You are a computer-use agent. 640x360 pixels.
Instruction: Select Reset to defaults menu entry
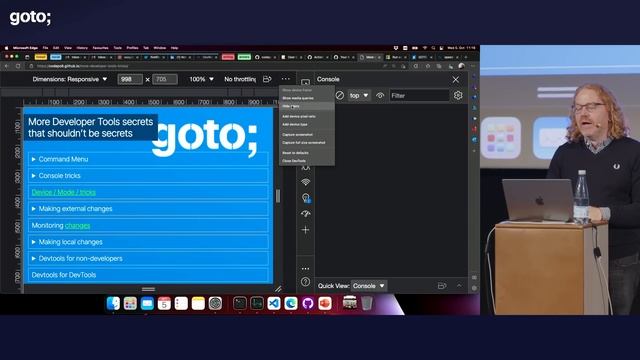(x=307, y=153)
